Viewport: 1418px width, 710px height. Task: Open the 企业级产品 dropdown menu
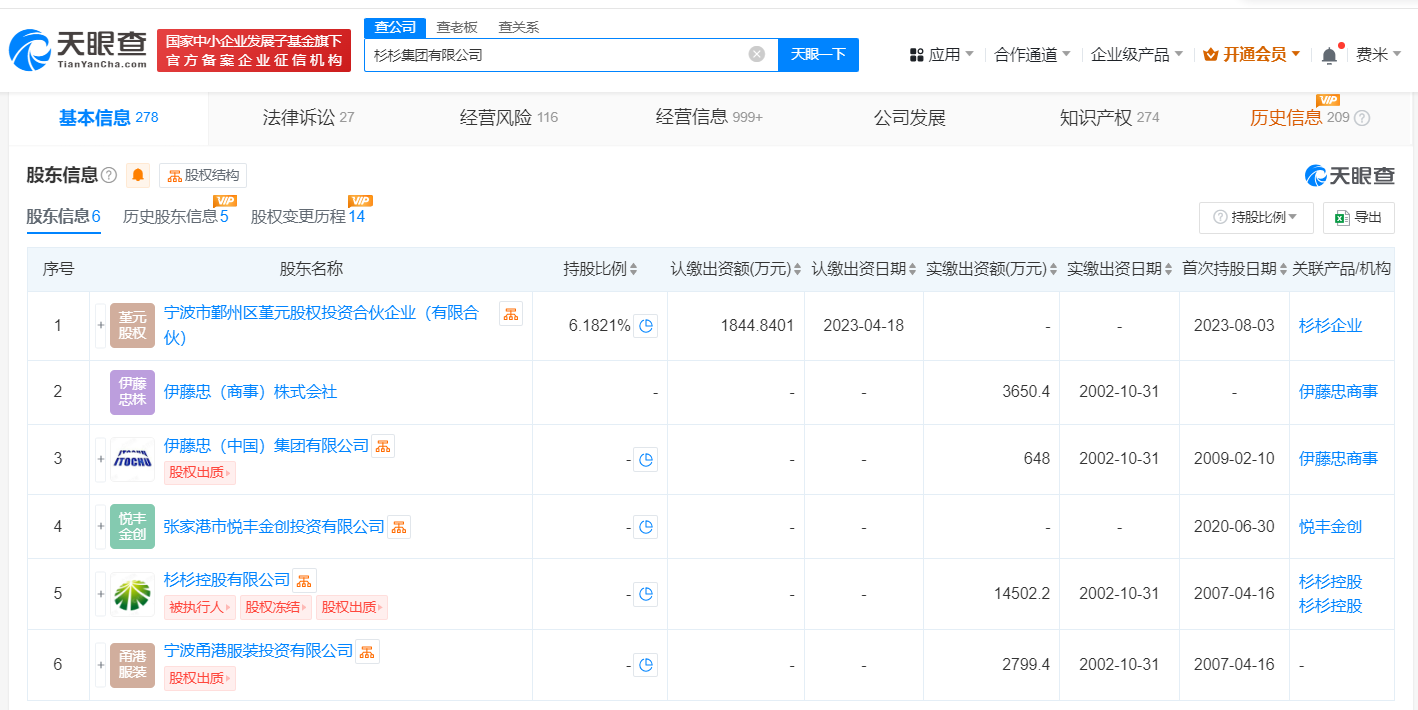pos(1137,55)
